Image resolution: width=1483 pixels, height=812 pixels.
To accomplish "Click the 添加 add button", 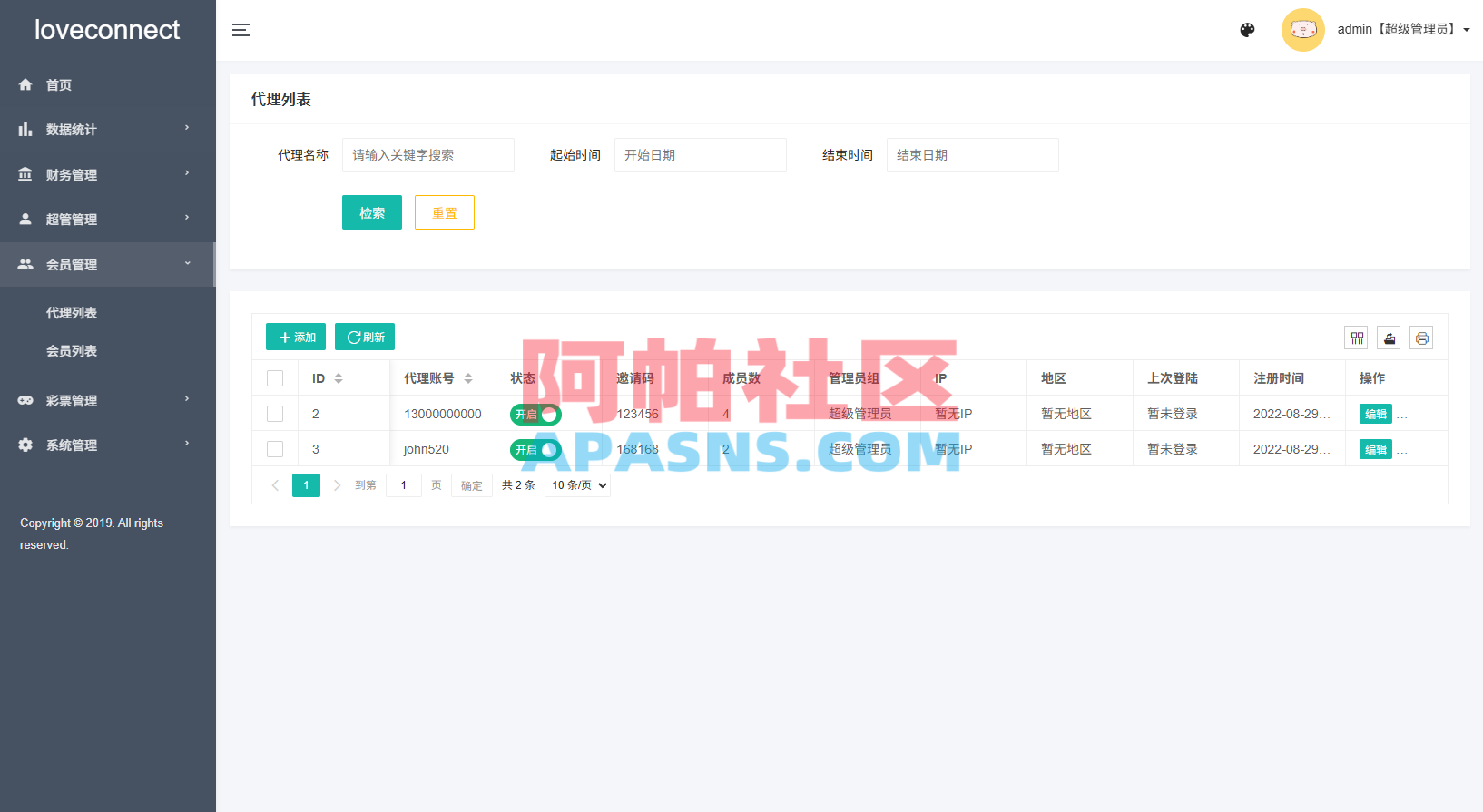I will coord(296,337).
